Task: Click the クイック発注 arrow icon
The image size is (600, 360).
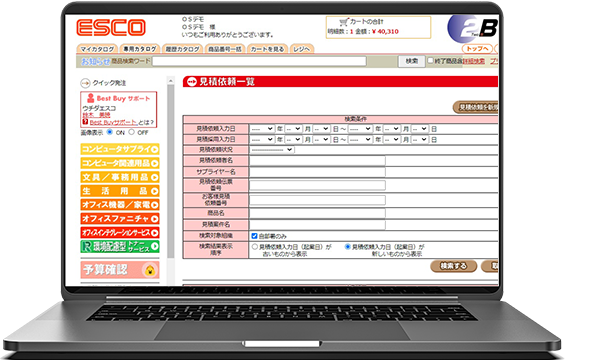Action: 85,83
